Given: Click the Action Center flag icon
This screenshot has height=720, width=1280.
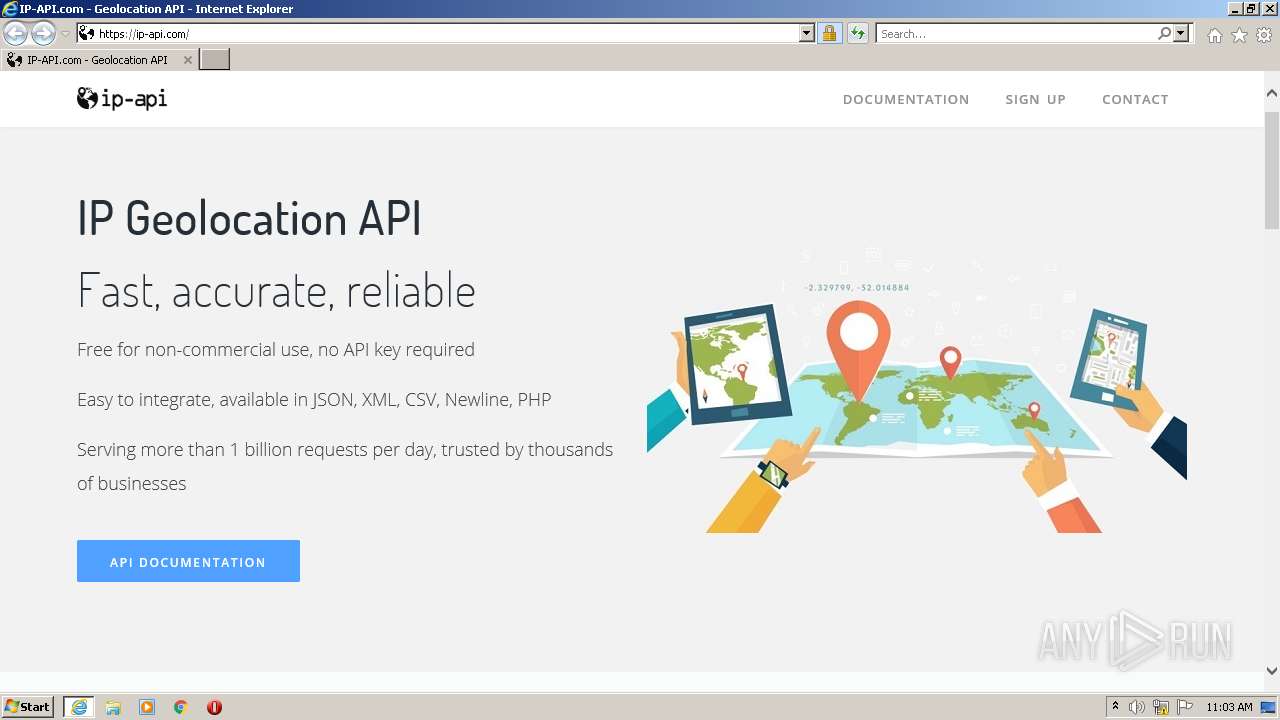Looking at the screenshot, I should point(1185,707).
